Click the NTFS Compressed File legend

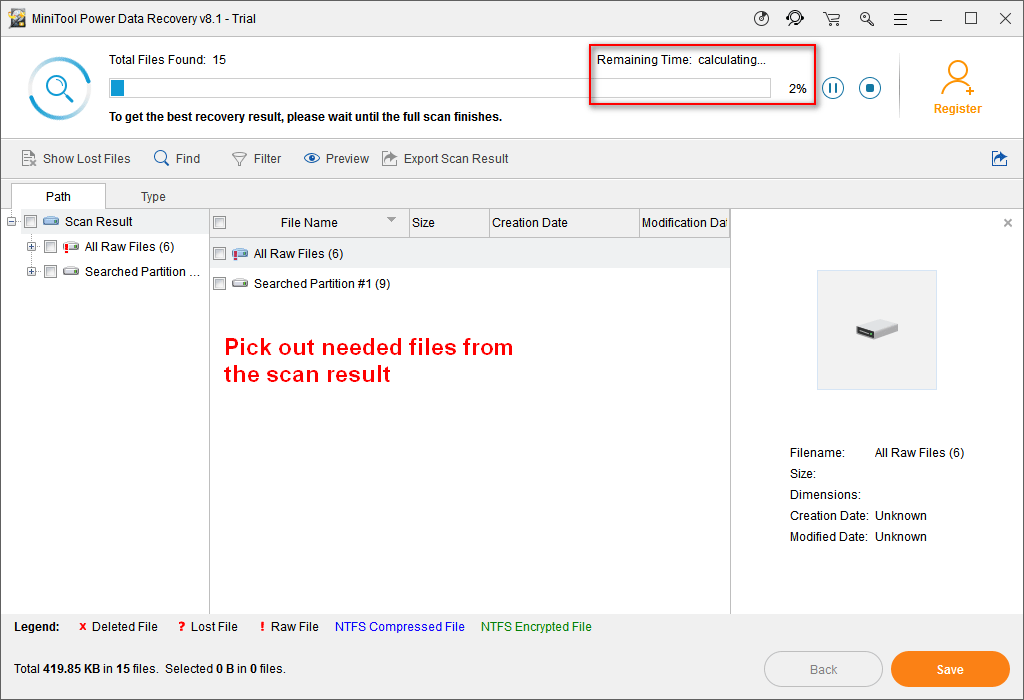[400, 627]
